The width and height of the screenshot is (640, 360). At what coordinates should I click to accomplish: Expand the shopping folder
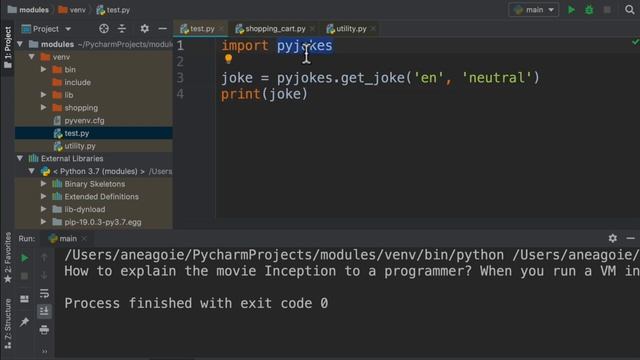coord(44,108)
